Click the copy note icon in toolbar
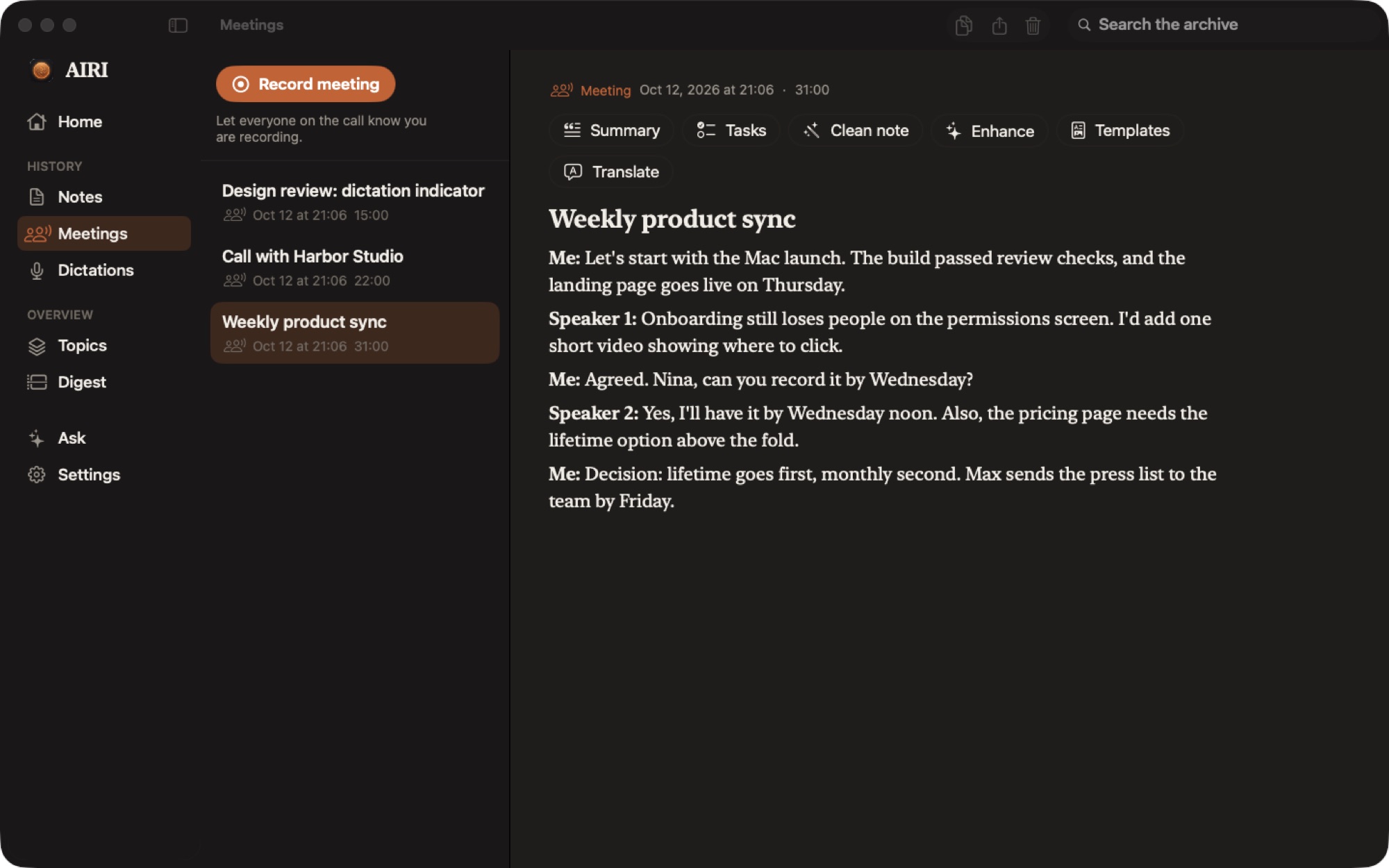1389x868 pixels. coord(963,25)
